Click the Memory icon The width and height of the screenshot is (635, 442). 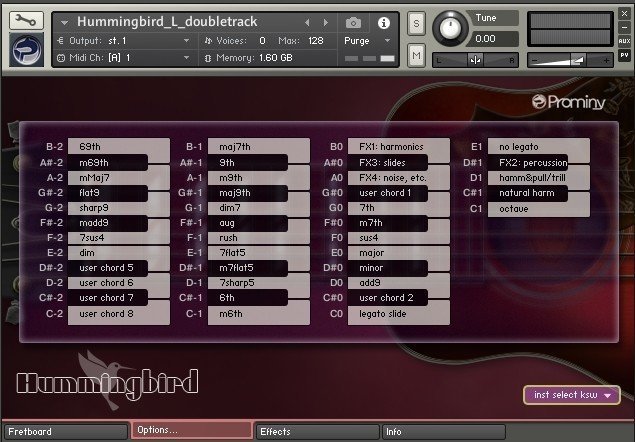click(208, 58)
